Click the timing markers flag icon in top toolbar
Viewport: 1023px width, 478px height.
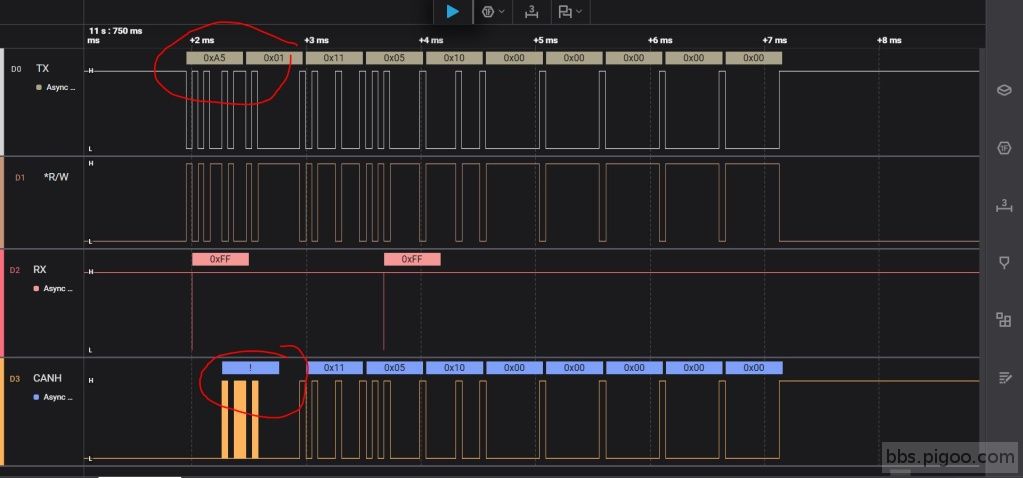point(565,12)
